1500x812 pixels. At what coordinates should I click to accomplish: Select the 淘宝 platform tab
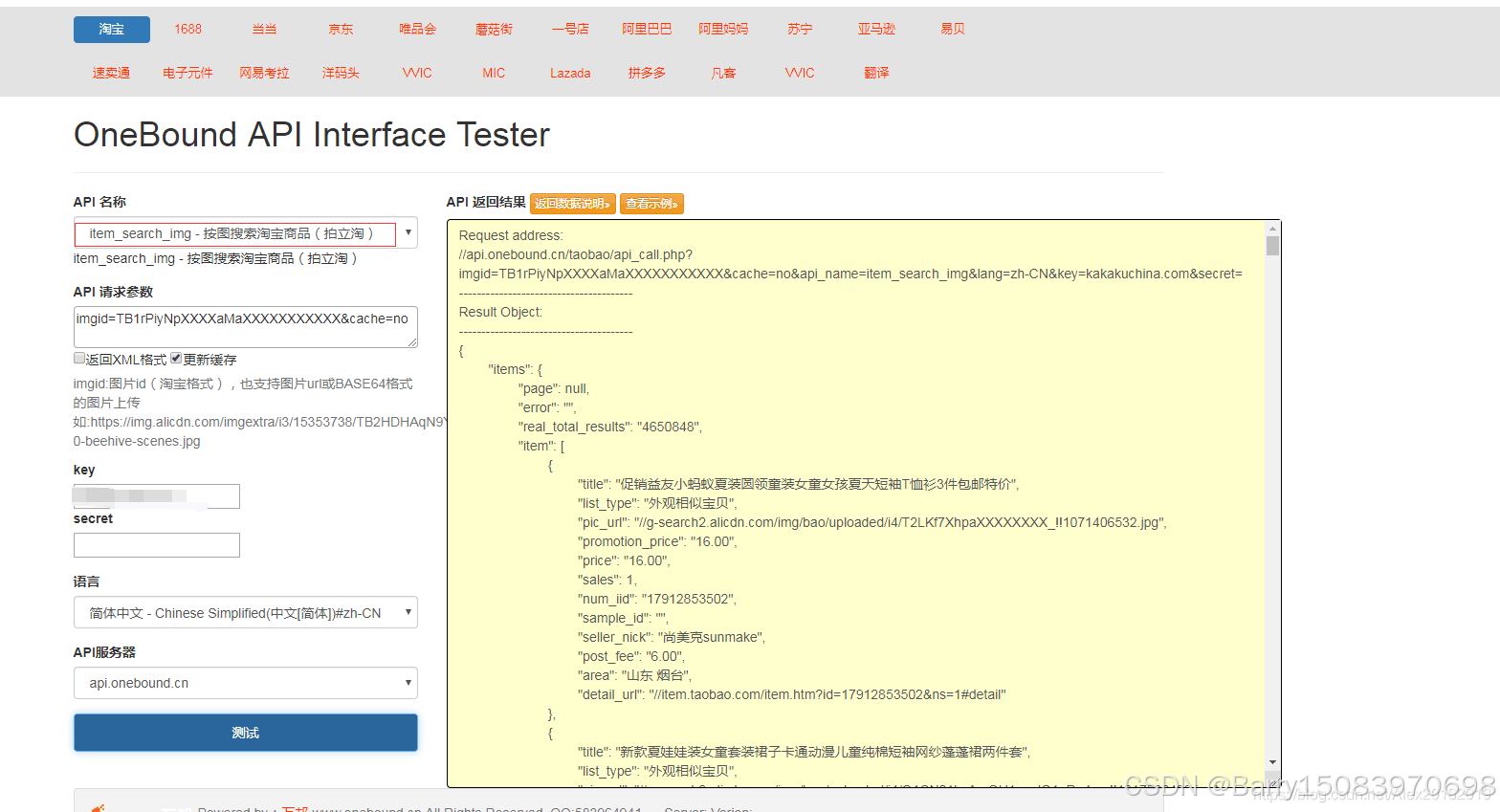coord(112,30)
